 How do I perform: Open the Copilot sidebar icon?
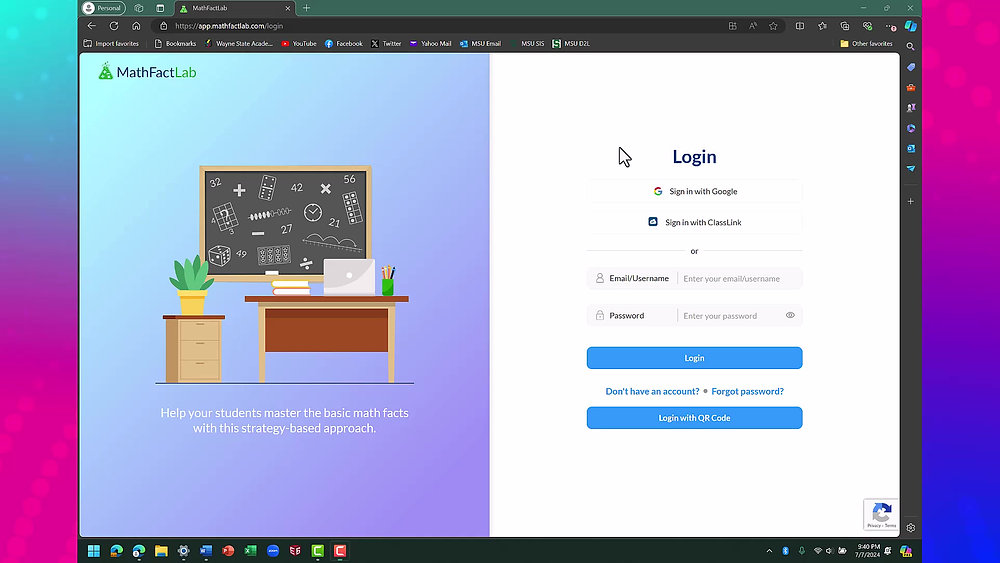pyautogui.click(x=911, y=26)
